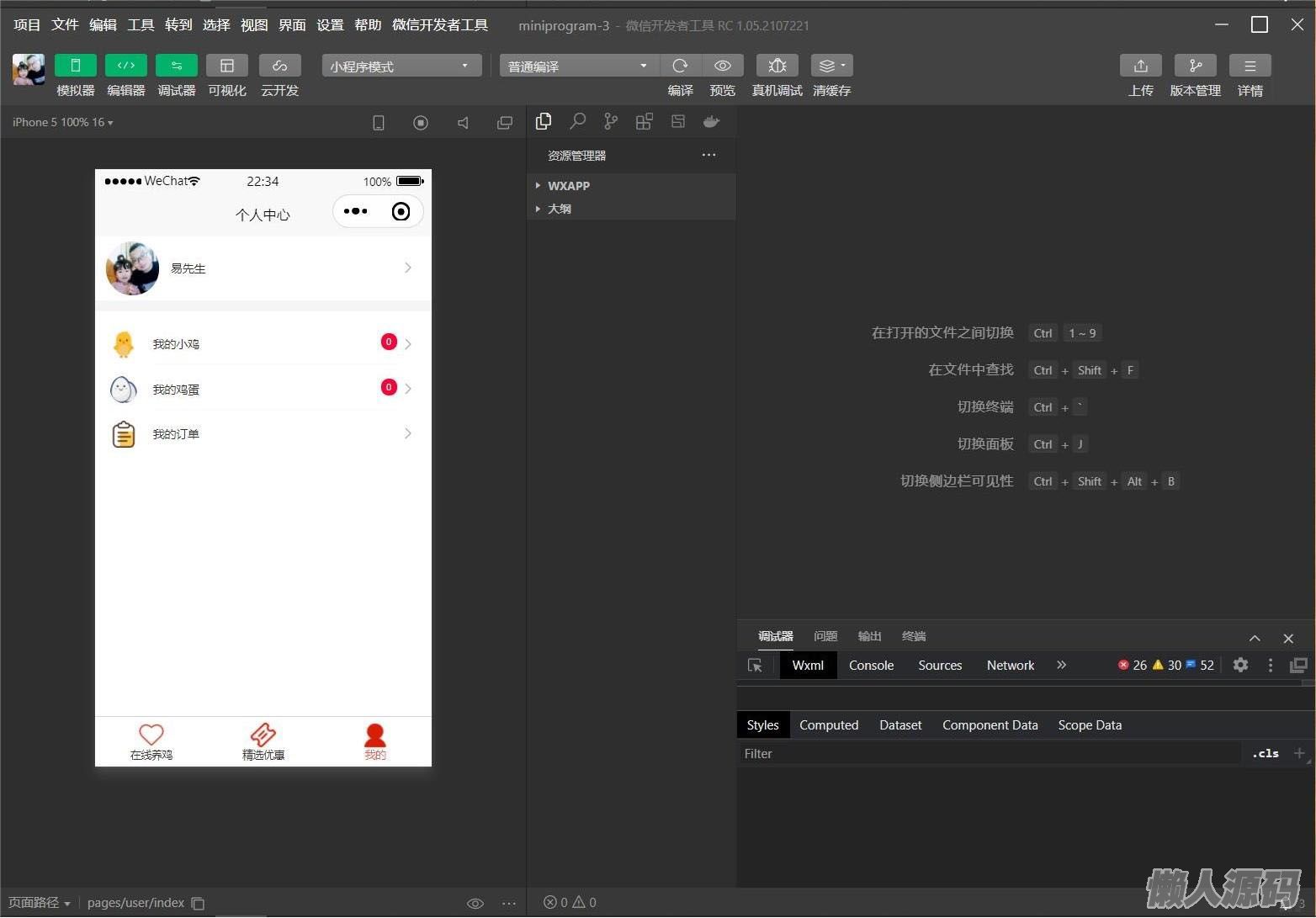Toggle the simulator panel button
Image resolution: width=1316 pixels, height=918 pixels.
75,66
